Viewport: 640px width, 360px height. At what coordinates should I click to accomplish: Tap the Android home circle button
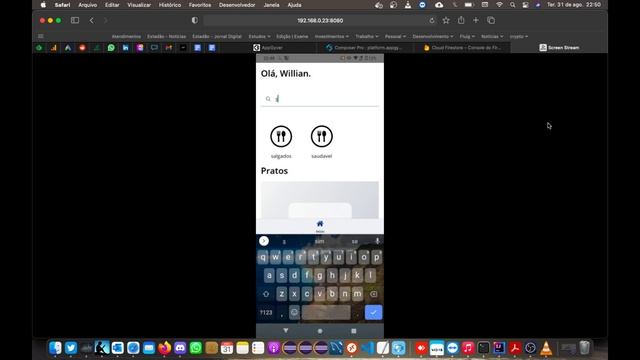(320, 331)
